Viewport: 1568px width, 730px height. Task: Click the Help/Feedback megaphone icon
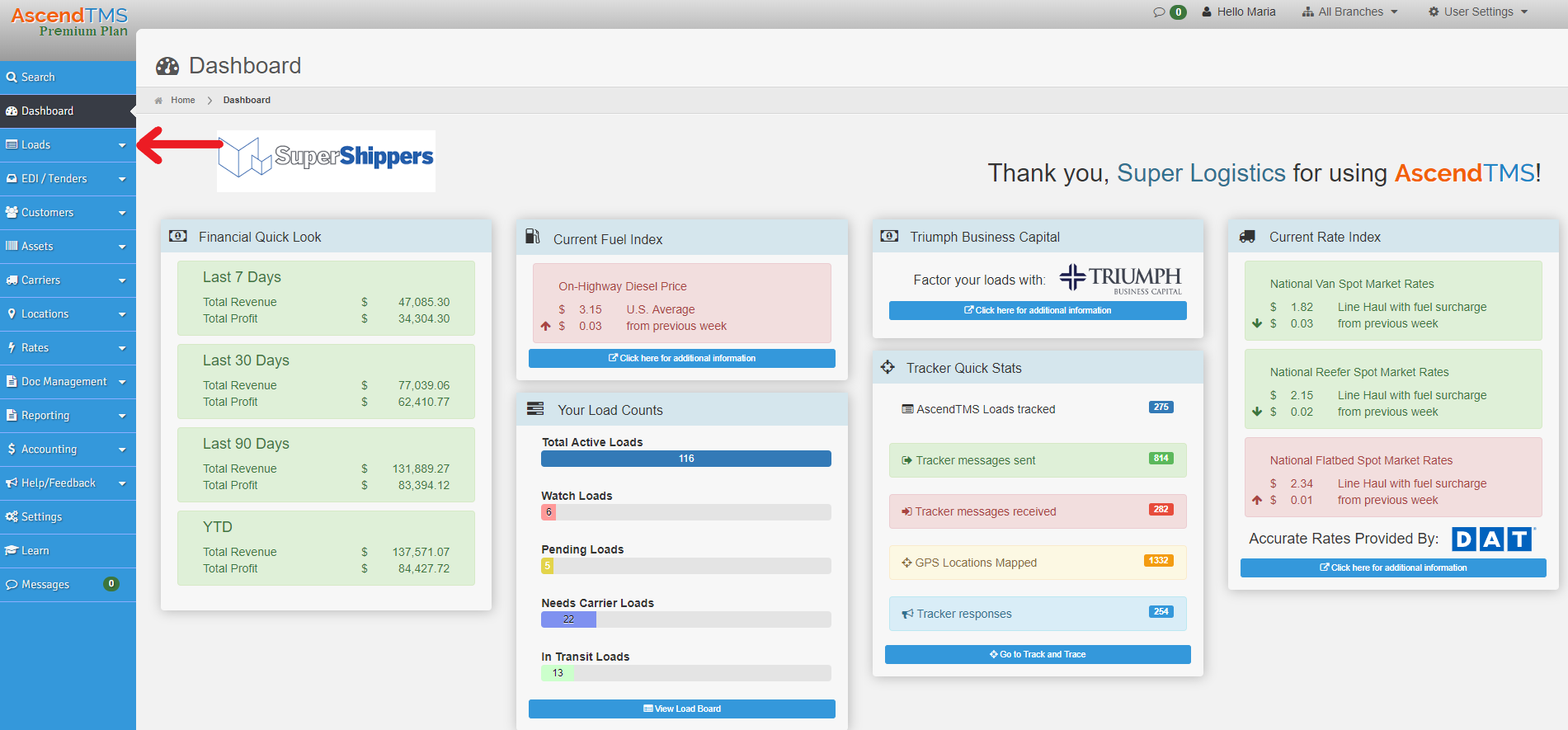12,483
